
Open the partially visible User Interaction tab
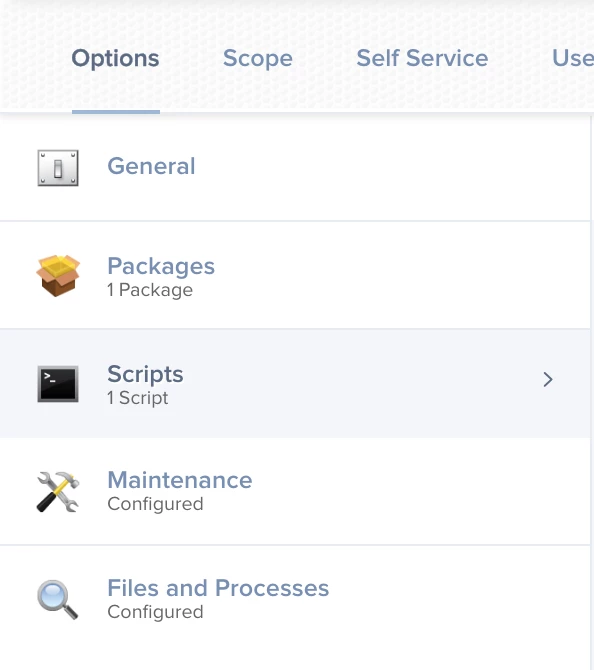pos(573,58)
